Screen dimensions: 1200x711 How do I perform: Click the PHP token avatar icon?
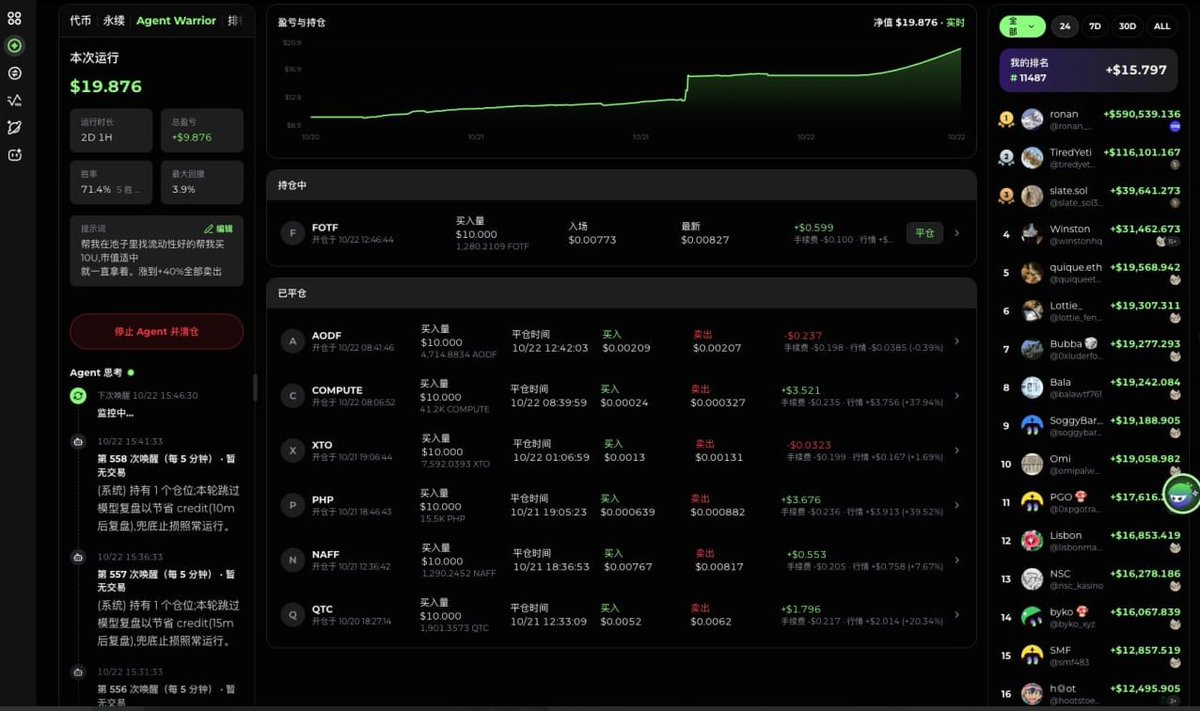click(293, 505)
